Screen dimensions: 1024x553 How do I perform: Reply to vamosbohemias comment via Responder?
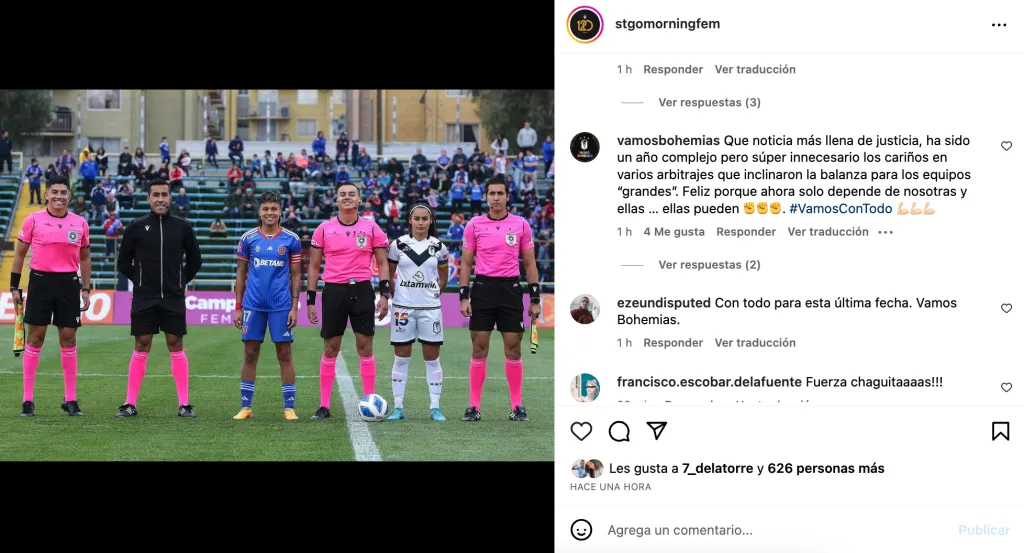(x=746, y=232)
